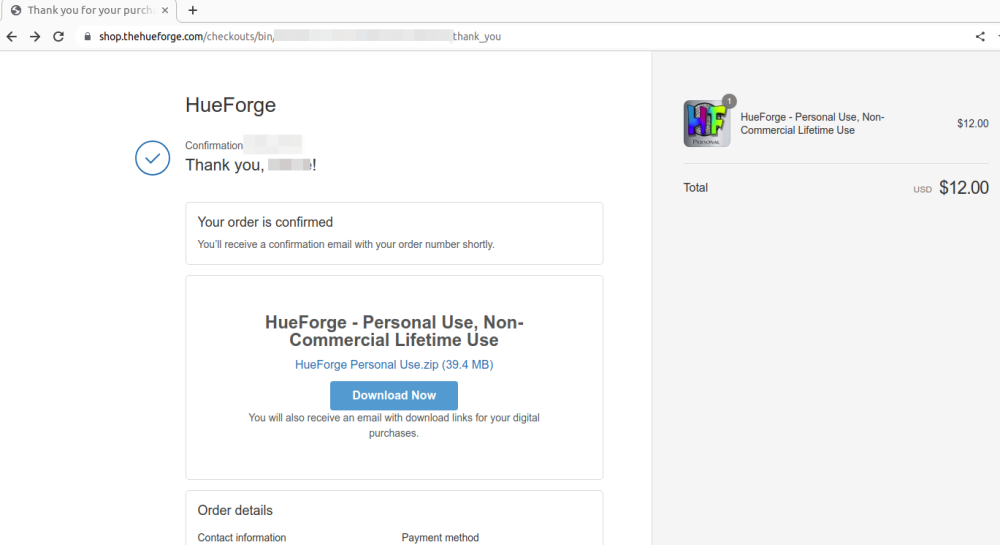Go back using the browser back arrow

pyautogui.click(x=11, y=36)
